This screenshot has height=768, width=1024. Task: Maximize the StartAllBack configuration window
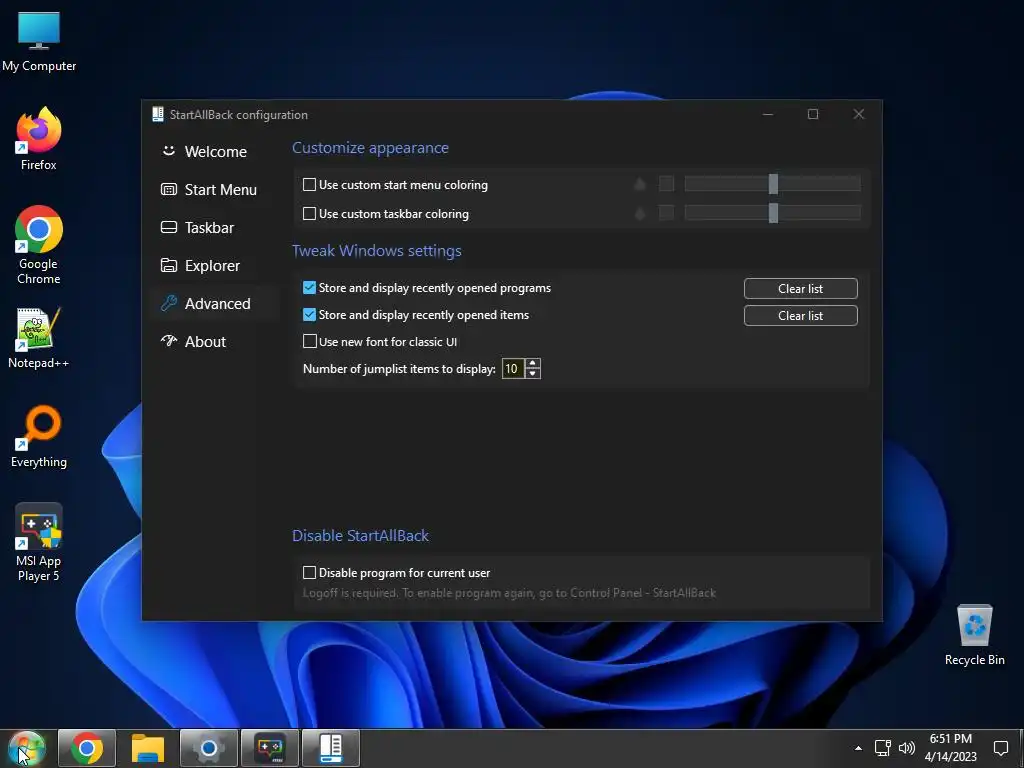813,114
